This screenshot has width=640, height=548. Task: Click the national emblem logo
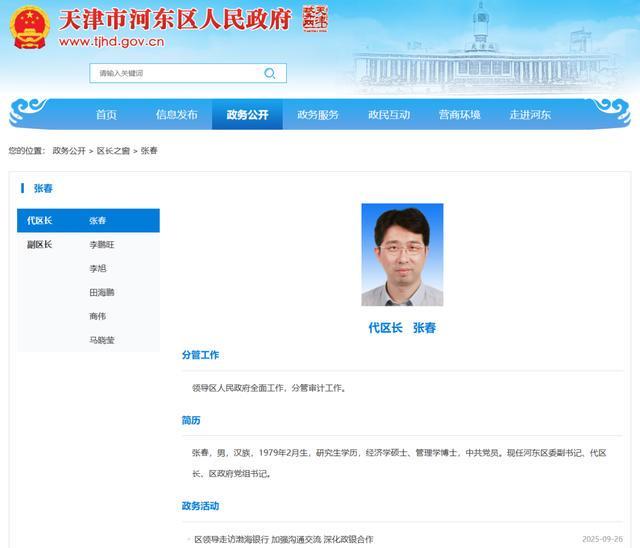[x=30, y=29]
